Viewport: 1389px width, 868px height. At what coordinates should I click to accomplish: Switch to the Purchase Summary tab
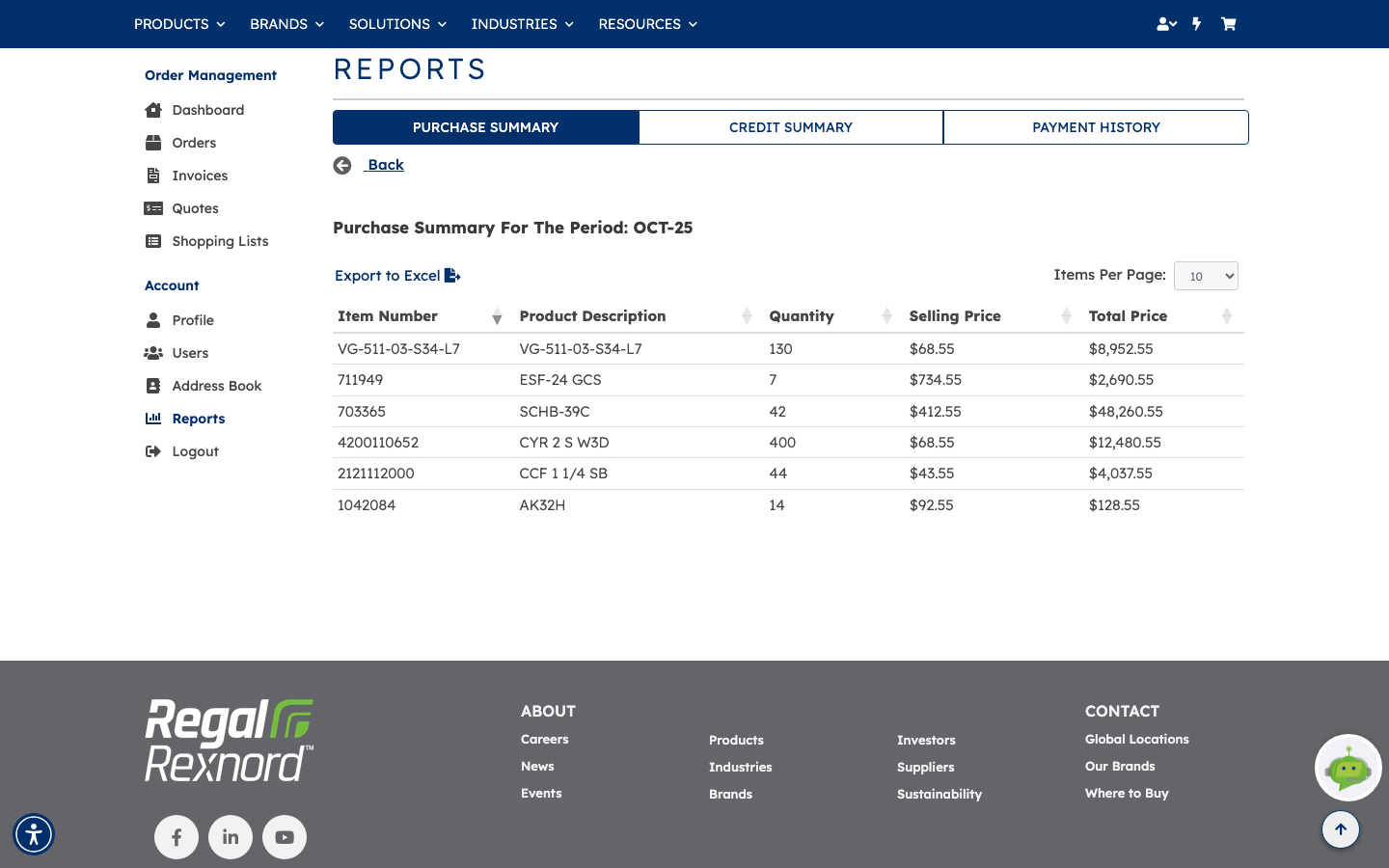click(x=486, y=127)
